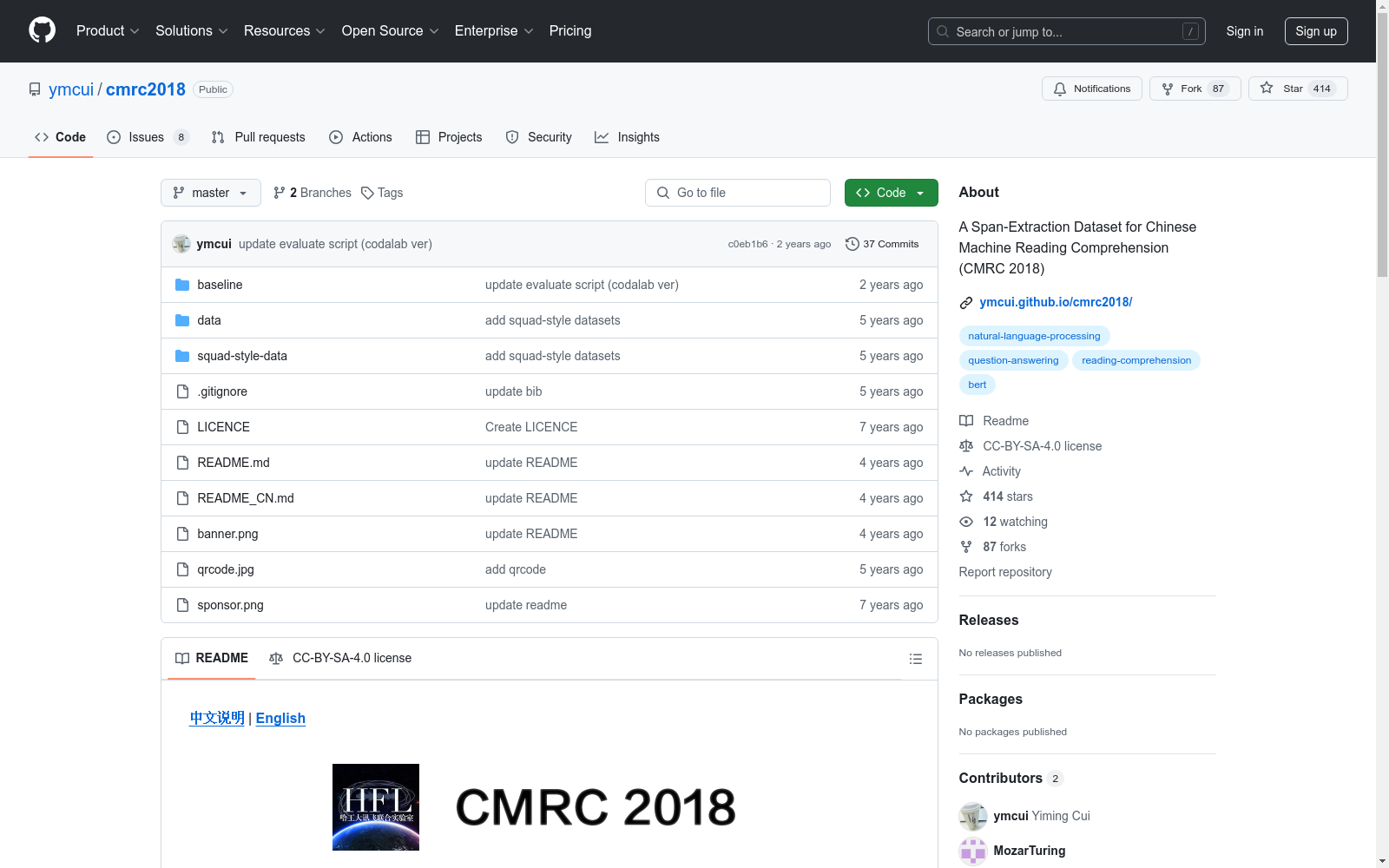Open the cmrc2018 repository link
This screenshot has height=868, width=1389.
pos(146,89)
